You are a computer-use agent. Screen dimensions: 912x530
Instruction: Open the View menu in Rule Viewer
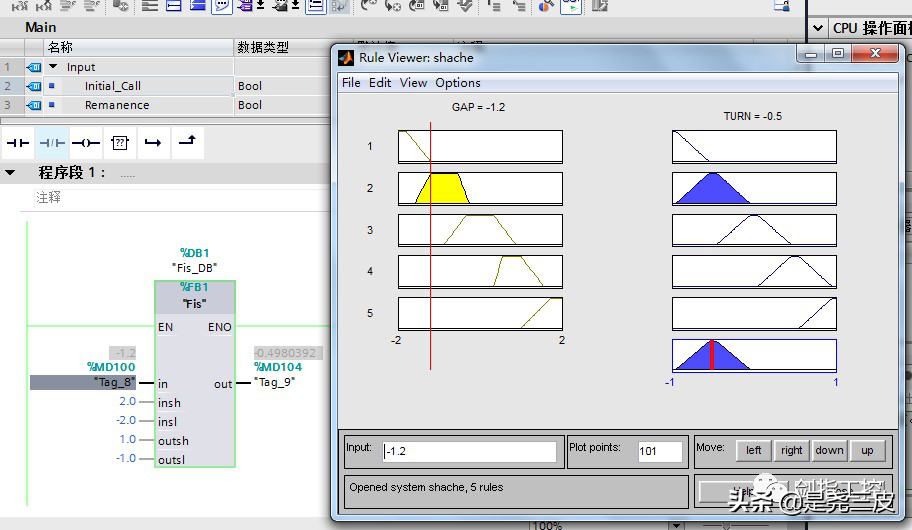coord(413,83)
